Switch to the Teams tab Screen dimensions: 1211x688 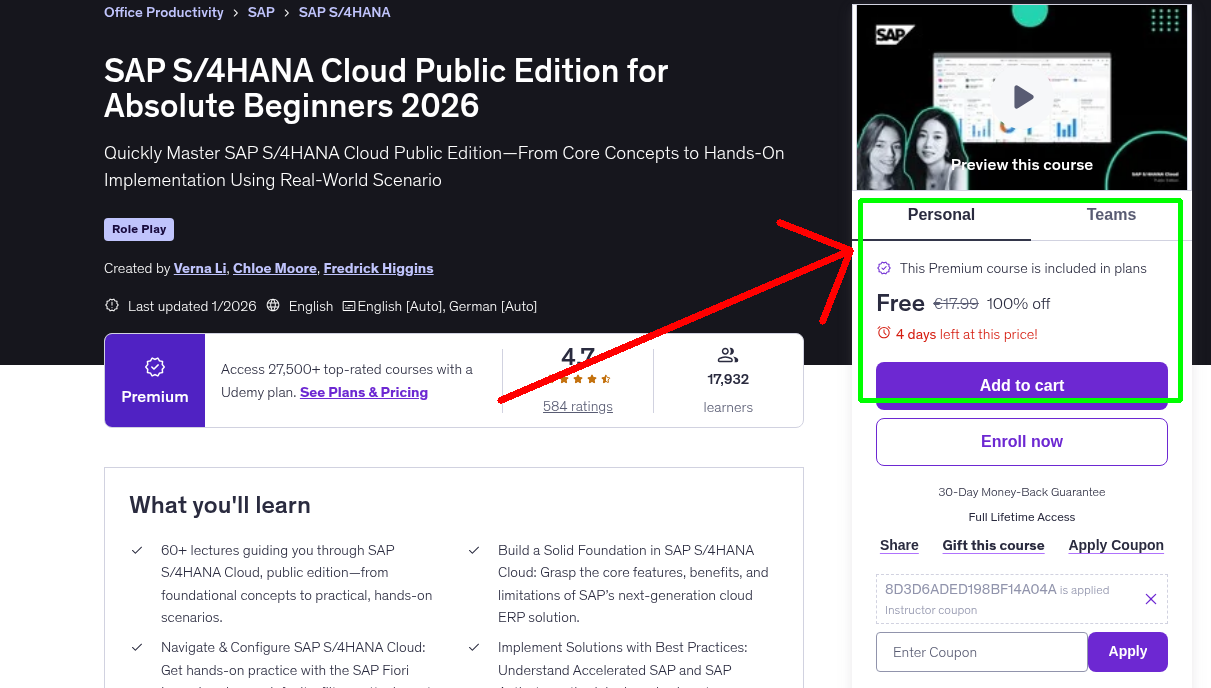[x=1111, y=214]
